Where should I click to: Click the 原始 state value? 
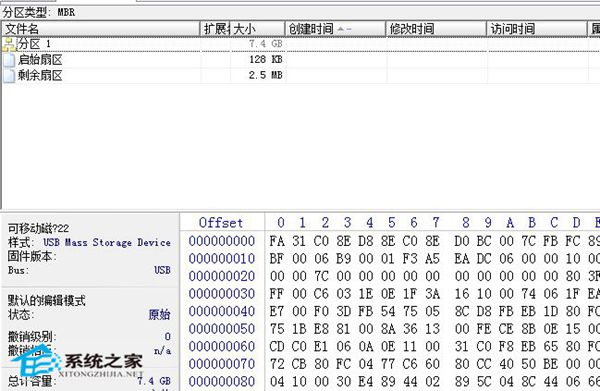click(160, 314)
